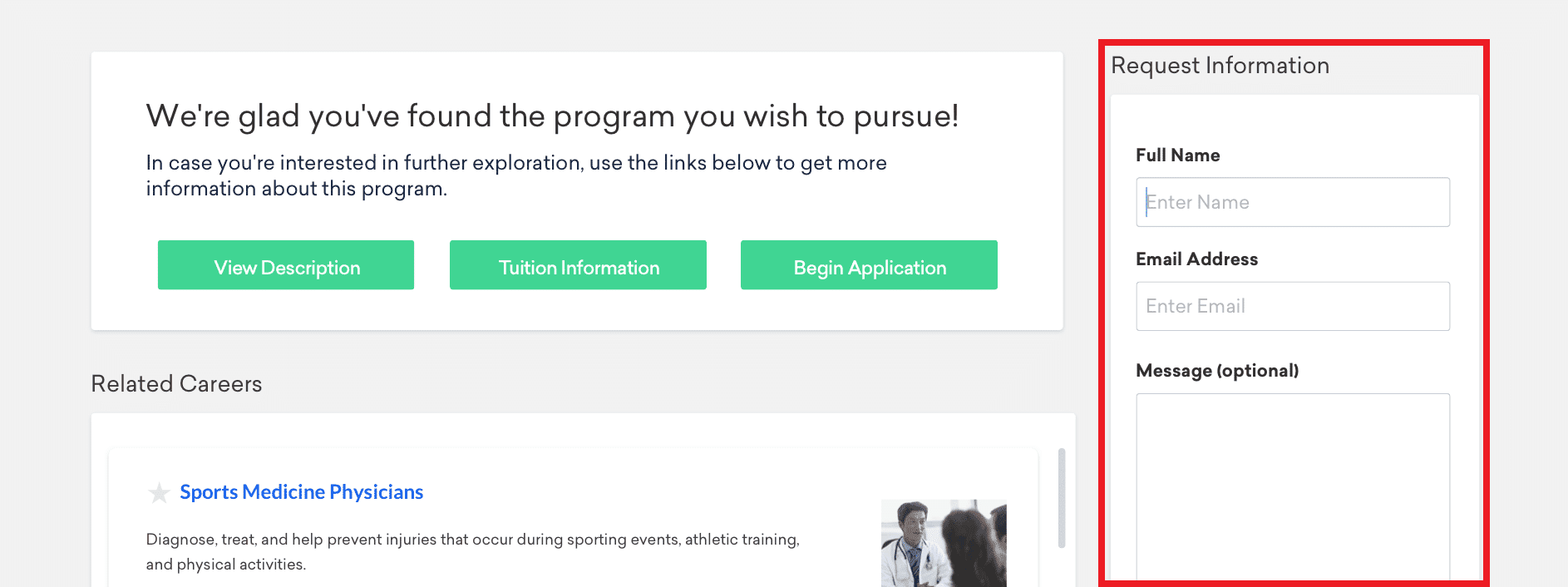The image size is (1568, 587).
Task: Click the "In case you're interested" paragraph
Action: click(x=516, y=175)
